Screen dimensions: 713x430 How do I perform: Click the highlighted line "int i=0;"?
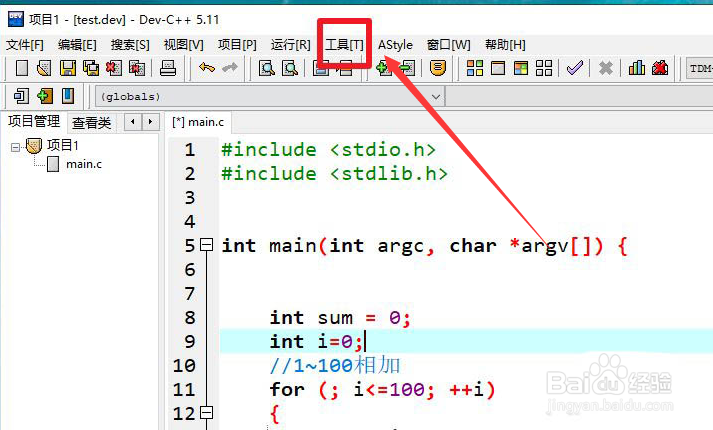(316, 341)
